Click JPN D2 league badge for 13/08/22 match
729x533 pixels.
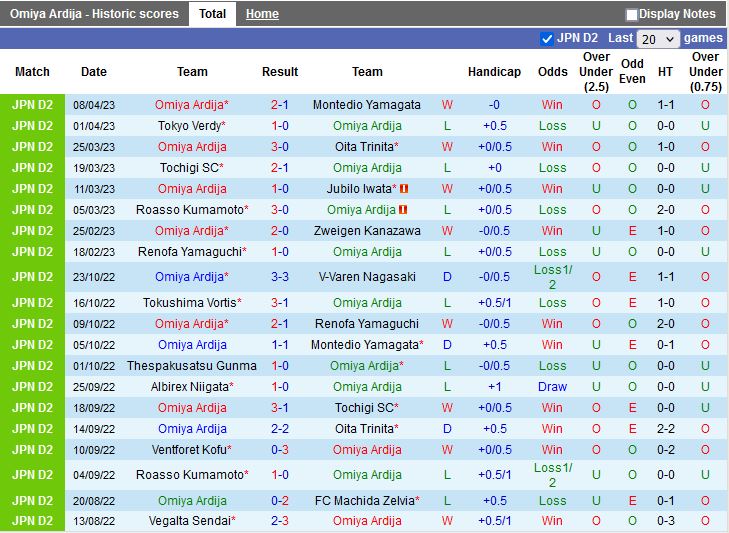pos(32,521)
